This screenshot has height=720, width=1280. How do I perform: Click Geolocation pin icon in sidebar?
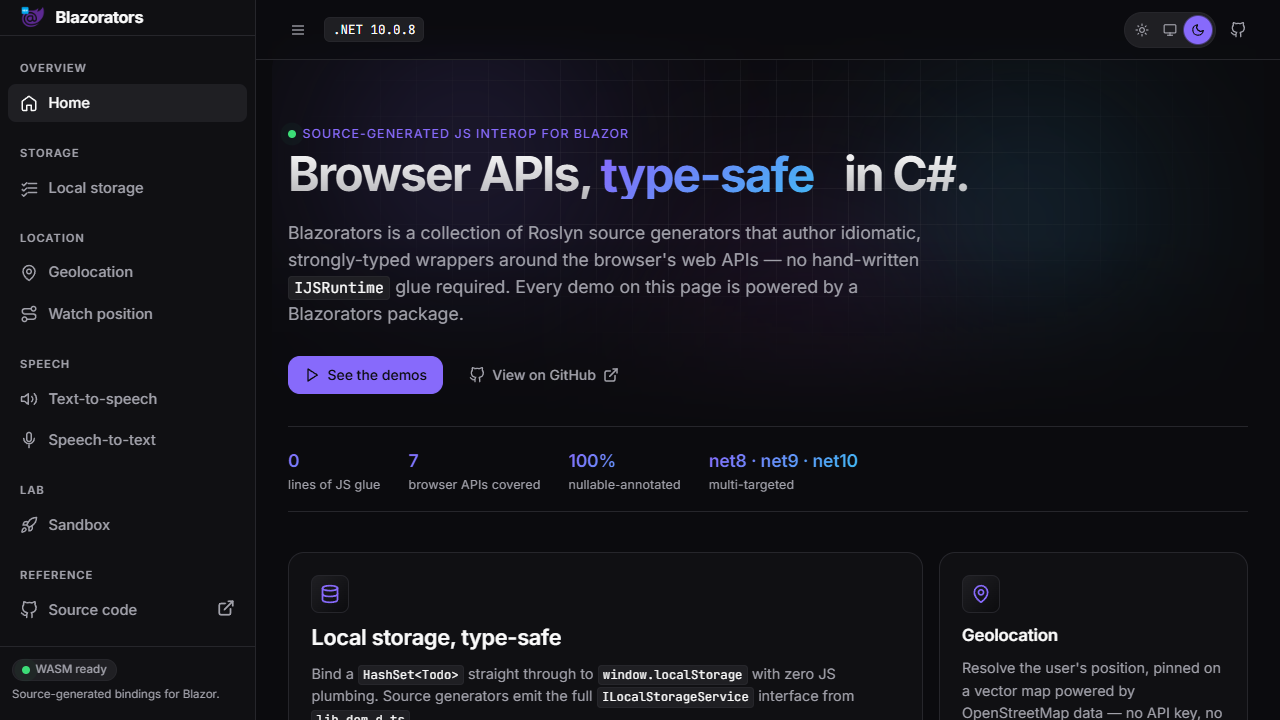(29, 272)
